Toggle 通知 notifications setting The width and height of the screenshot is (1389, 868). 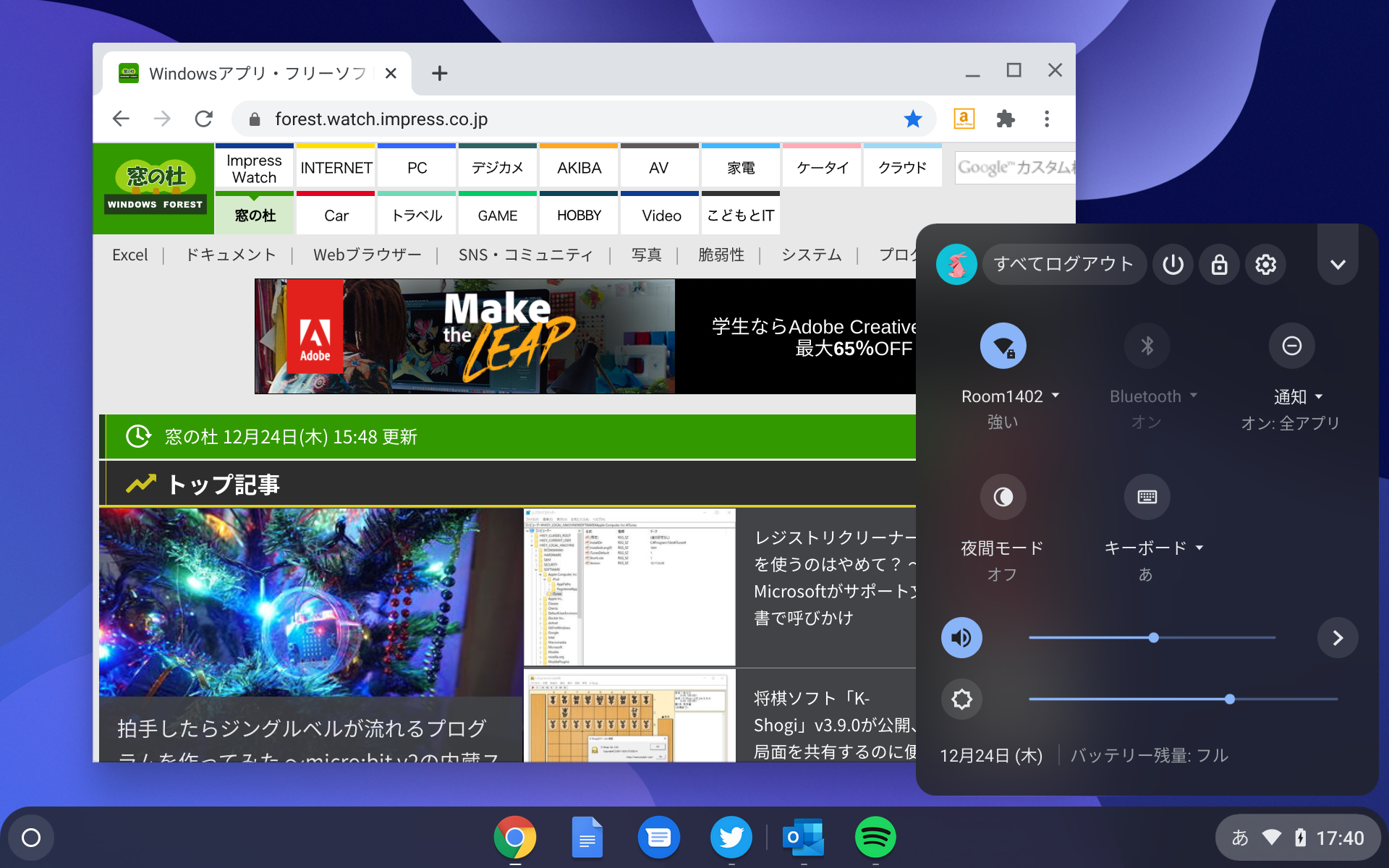[1291, 346]
